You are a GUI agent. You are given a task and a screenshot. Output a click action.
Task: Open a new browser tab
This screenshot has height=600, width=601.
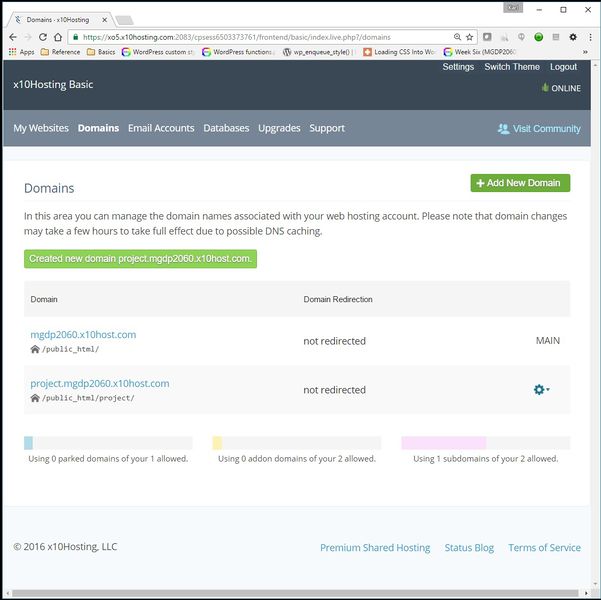coord(124,20)
